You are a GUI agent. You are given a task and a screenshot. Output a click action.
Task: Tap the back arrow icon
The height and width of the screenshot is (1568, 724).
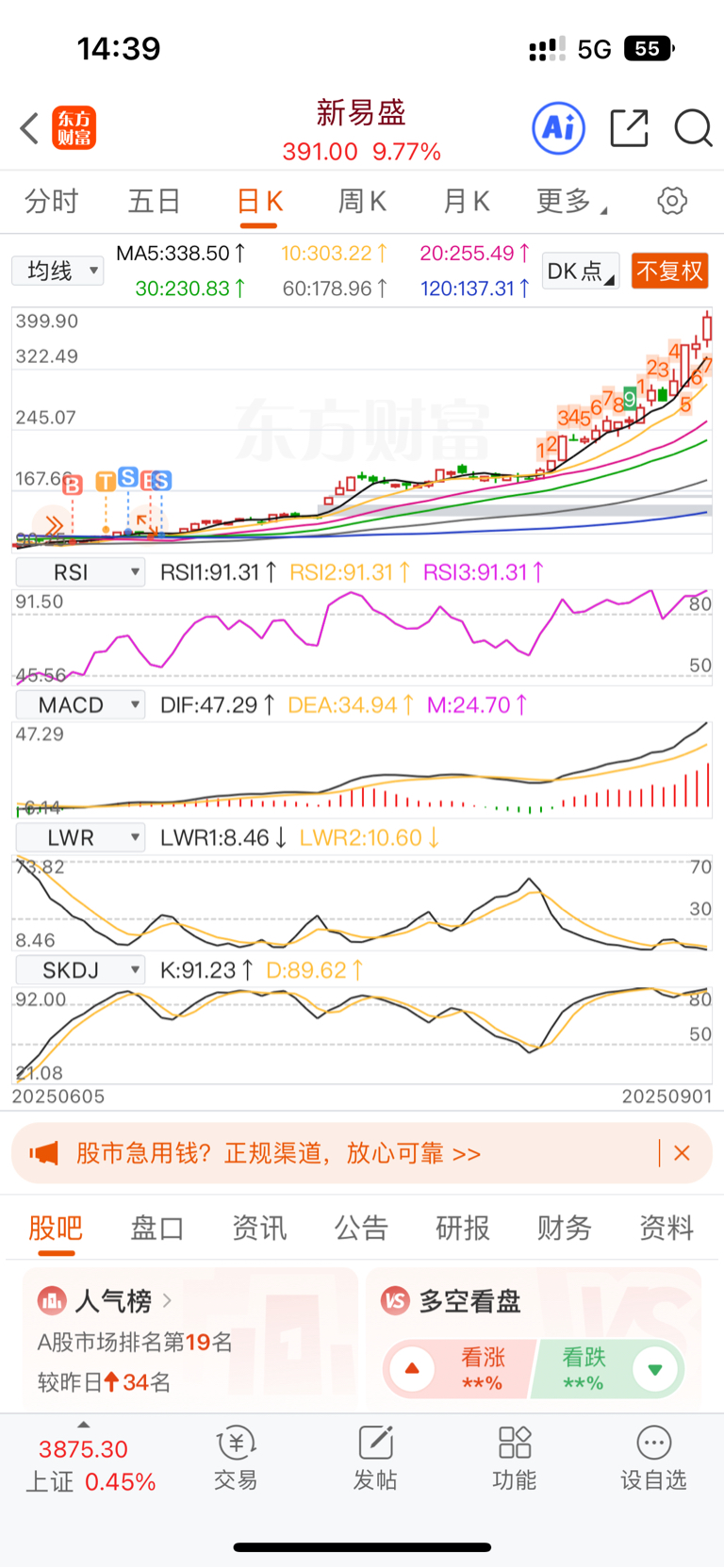click(29, 128)
